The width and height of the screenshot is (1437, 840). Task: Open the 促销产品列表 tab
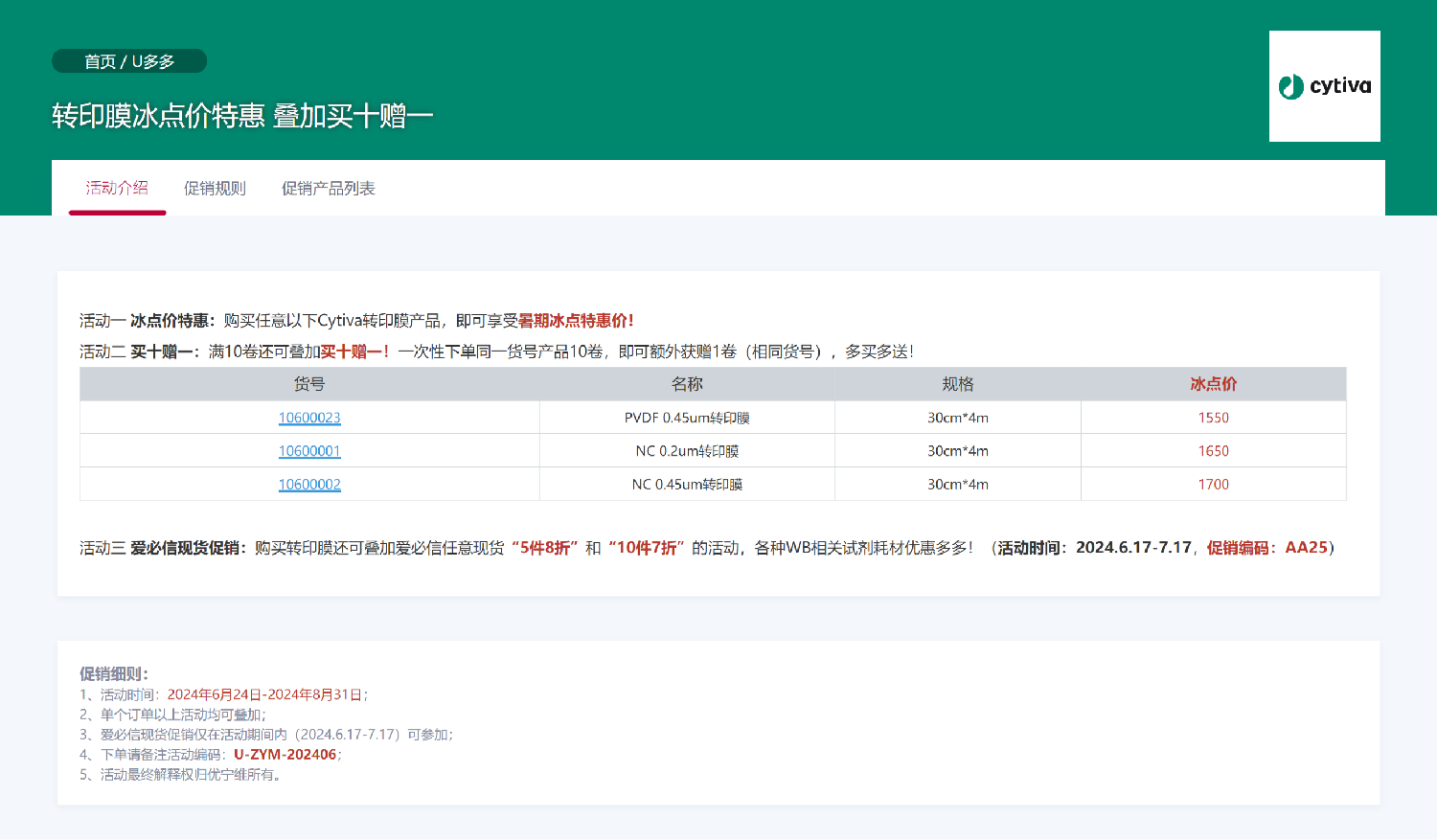[x=329, y=188]
